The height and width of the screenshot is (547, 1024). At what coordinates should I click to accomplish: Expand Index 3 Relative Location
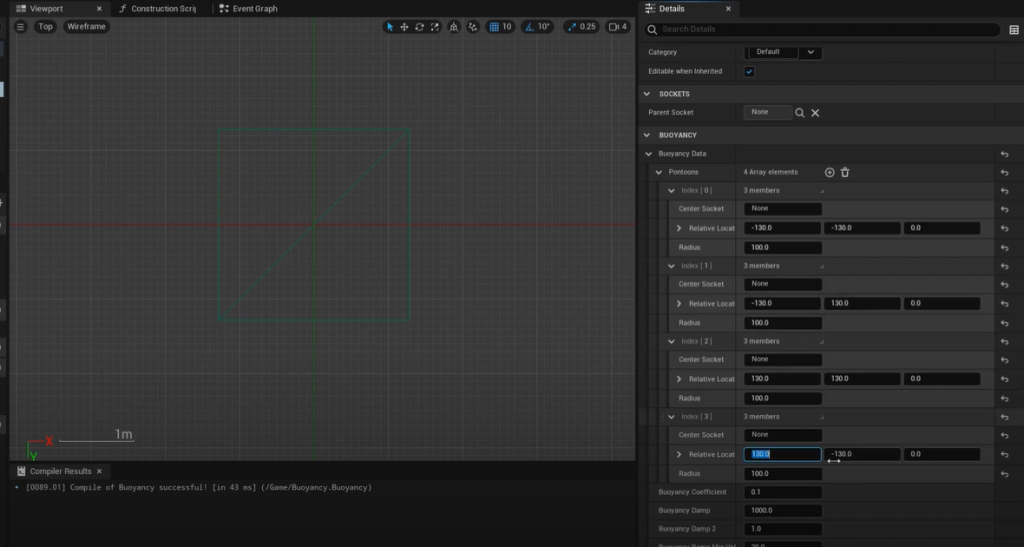[x=679, y=454]
